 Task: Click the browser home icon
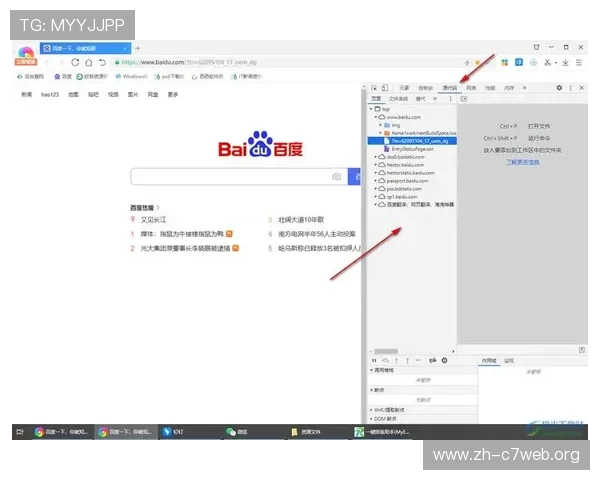pyautogui.click(x=88, y=61)
